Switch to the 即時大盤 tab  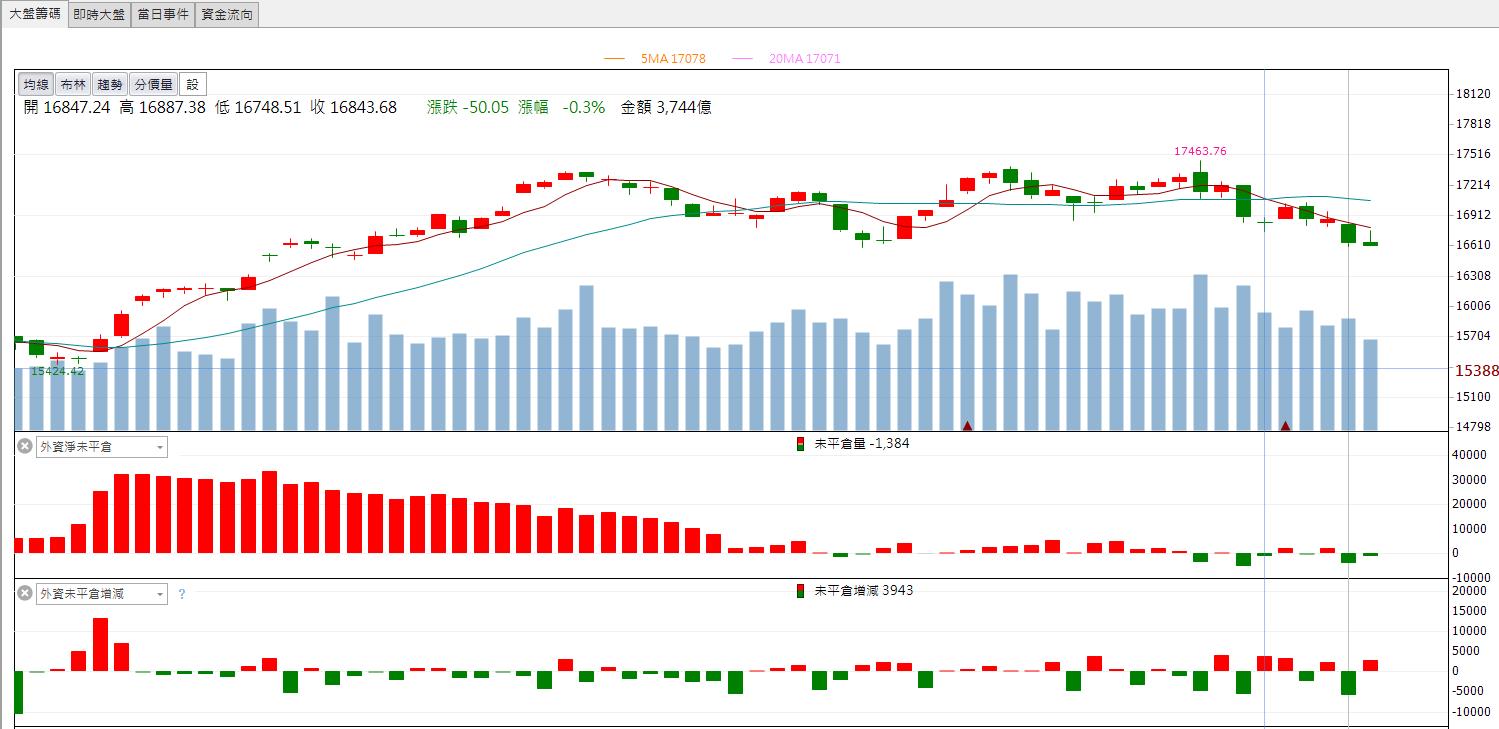(100, 14)
